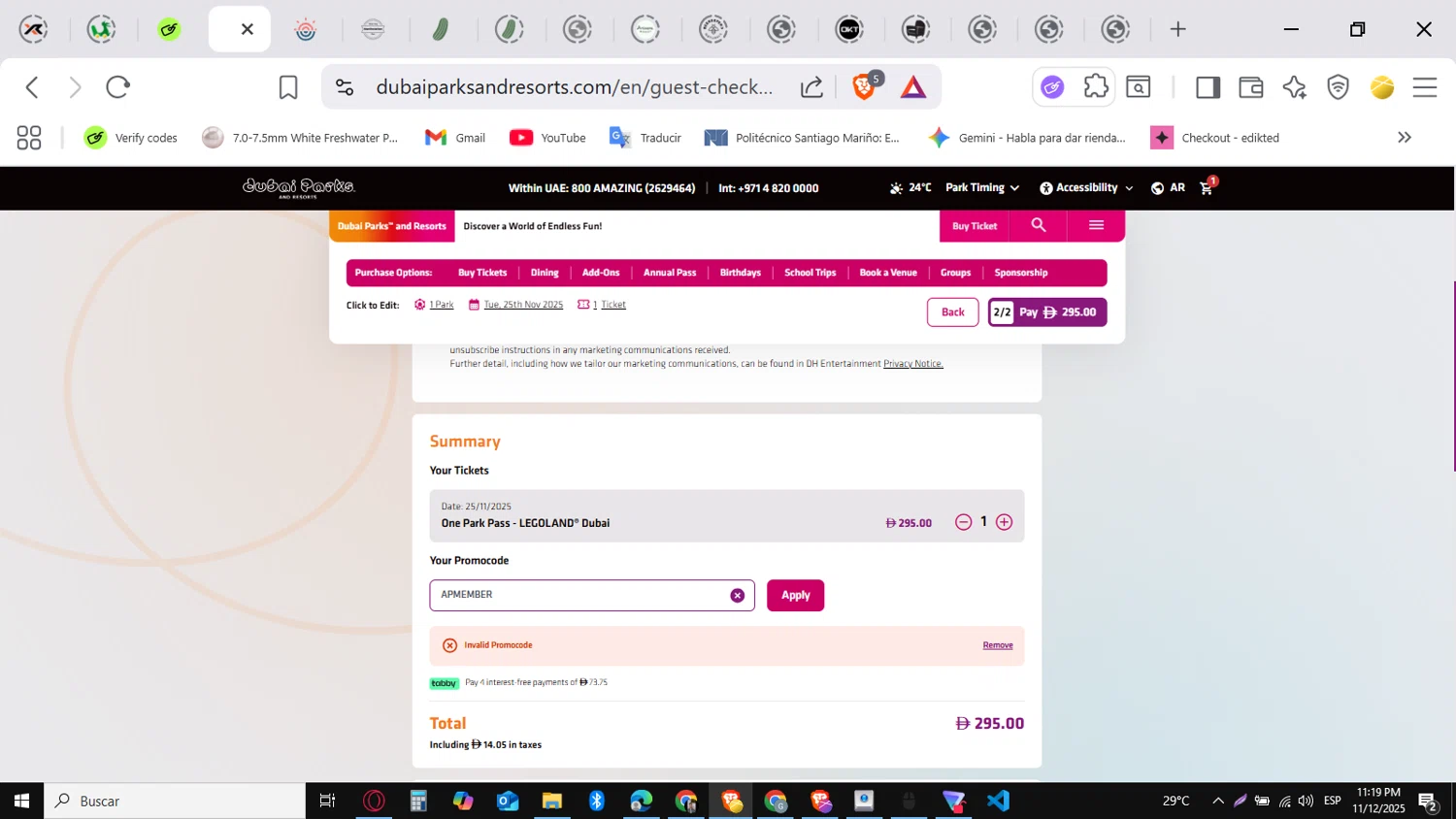Image resolution: width=1456 pixels, height=819 pixels.
Task: Apply the promocode
Action: [795, 596]
